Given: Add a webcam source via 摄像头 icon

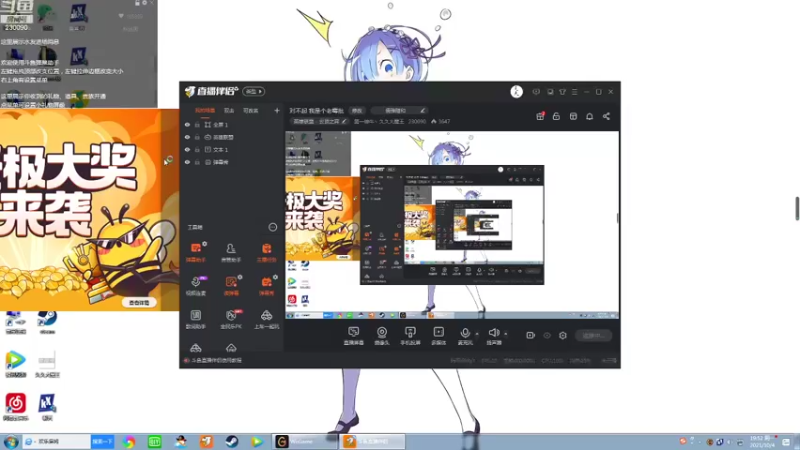Looking at the screenshot, I should click(x=382, y=336).
